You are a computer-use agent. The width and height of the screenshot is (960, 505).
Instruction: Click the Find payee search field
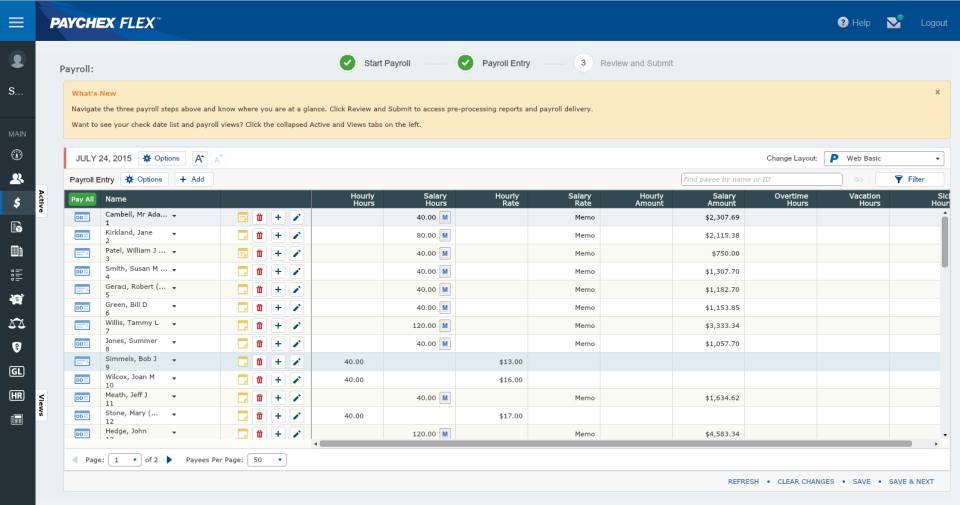point(761,179)
